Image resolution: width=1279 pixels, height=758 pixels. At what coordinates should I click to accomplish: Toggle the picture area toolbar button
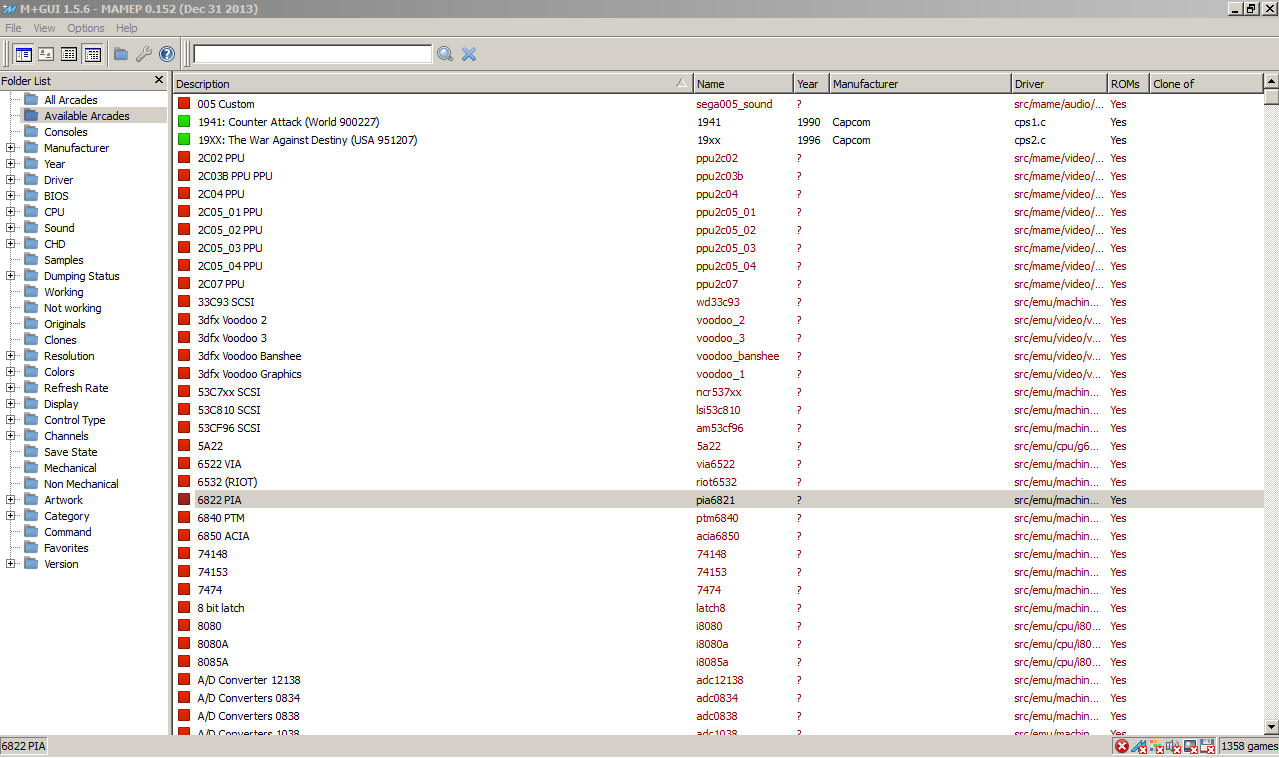(x=46, y=54)
